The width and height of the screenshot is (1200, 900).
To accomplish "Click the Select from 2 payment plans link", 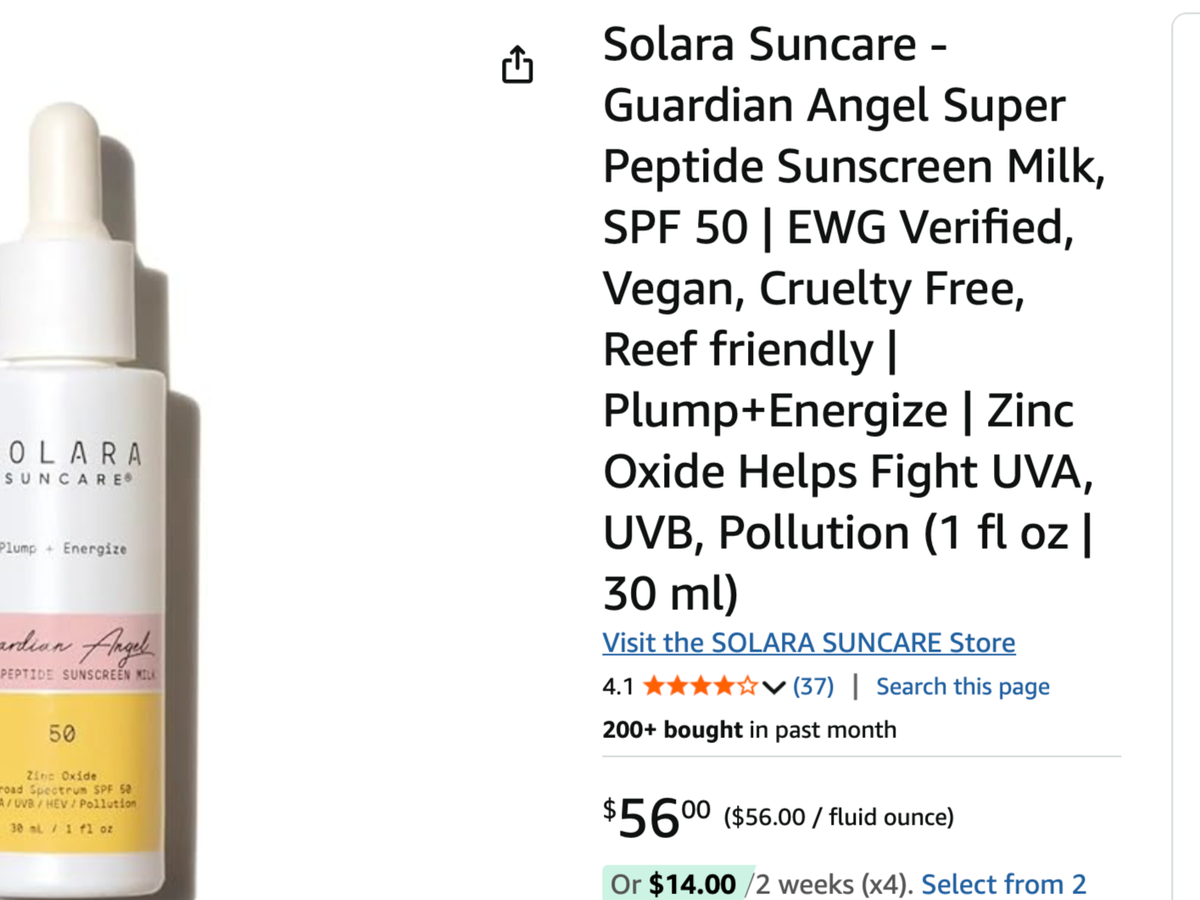I will click(1003, 884).
